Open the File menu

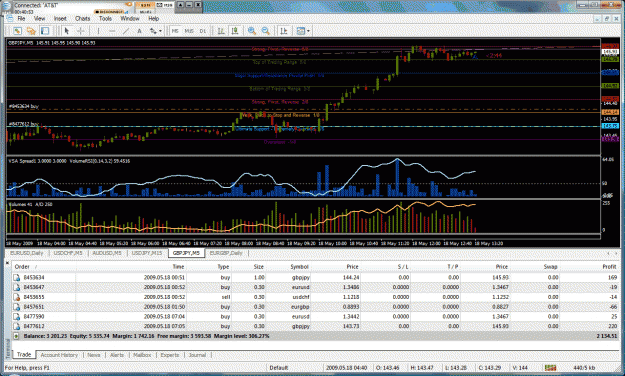click(21, 18)
